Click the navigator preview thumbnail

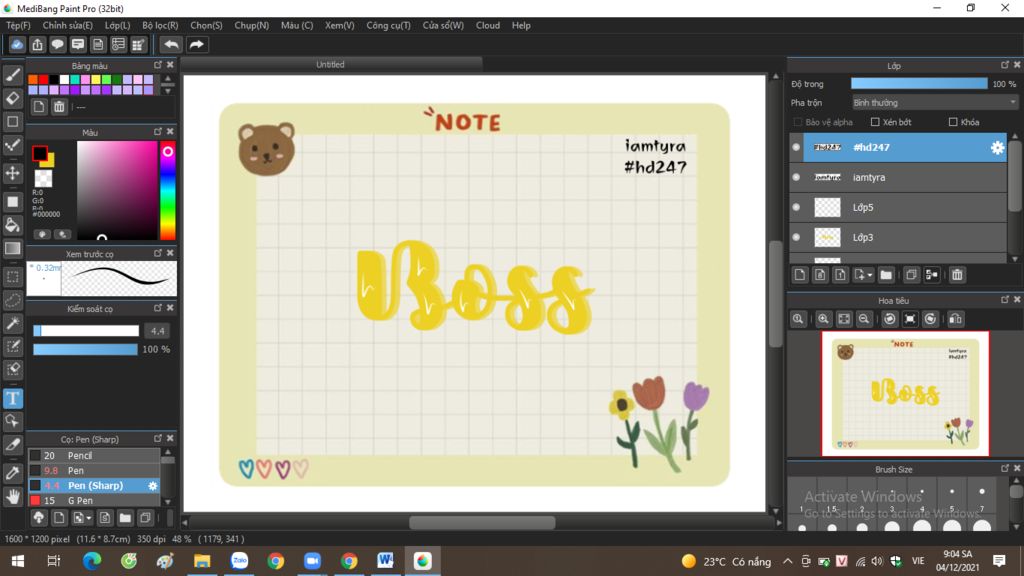(905, 393)
